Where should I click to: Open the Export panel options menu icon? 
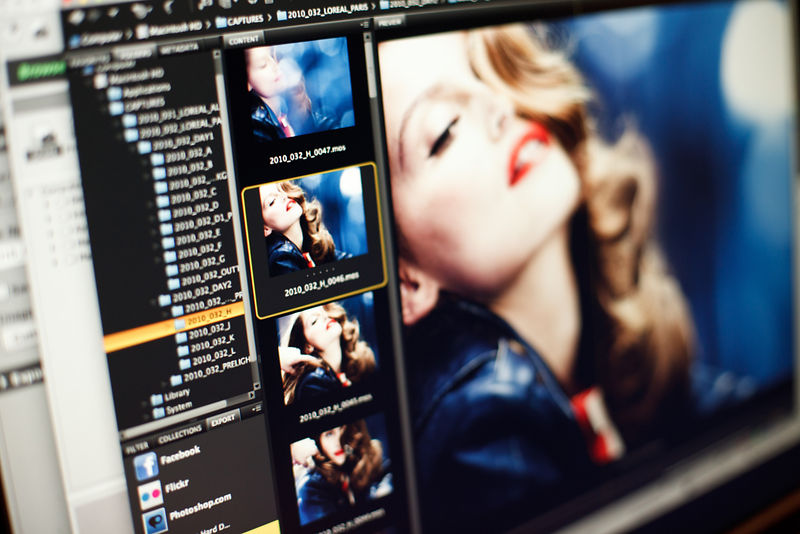coord(255,409)
